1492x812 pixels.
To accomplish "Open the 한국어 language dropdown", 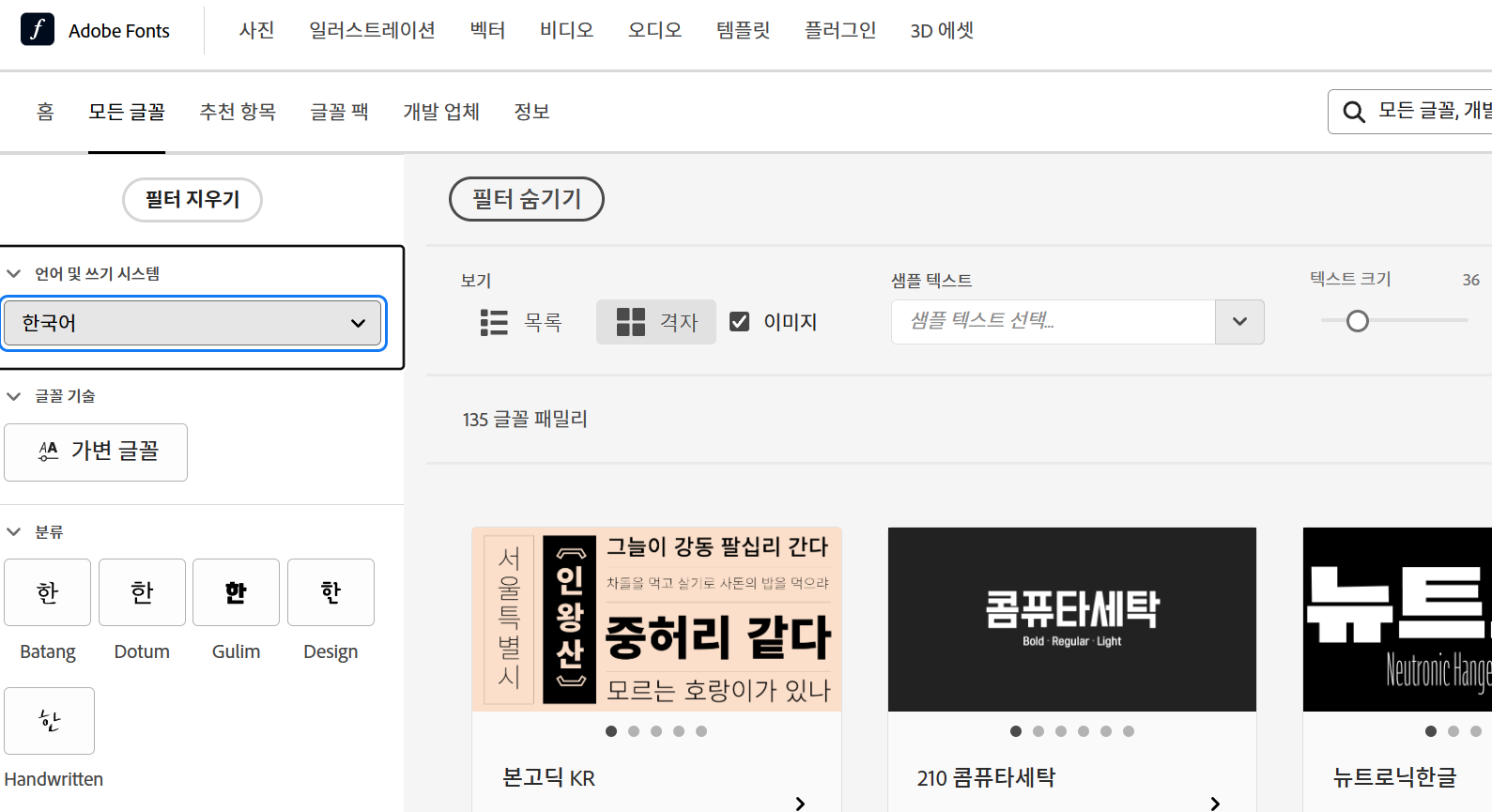I will tap(192, 323).
